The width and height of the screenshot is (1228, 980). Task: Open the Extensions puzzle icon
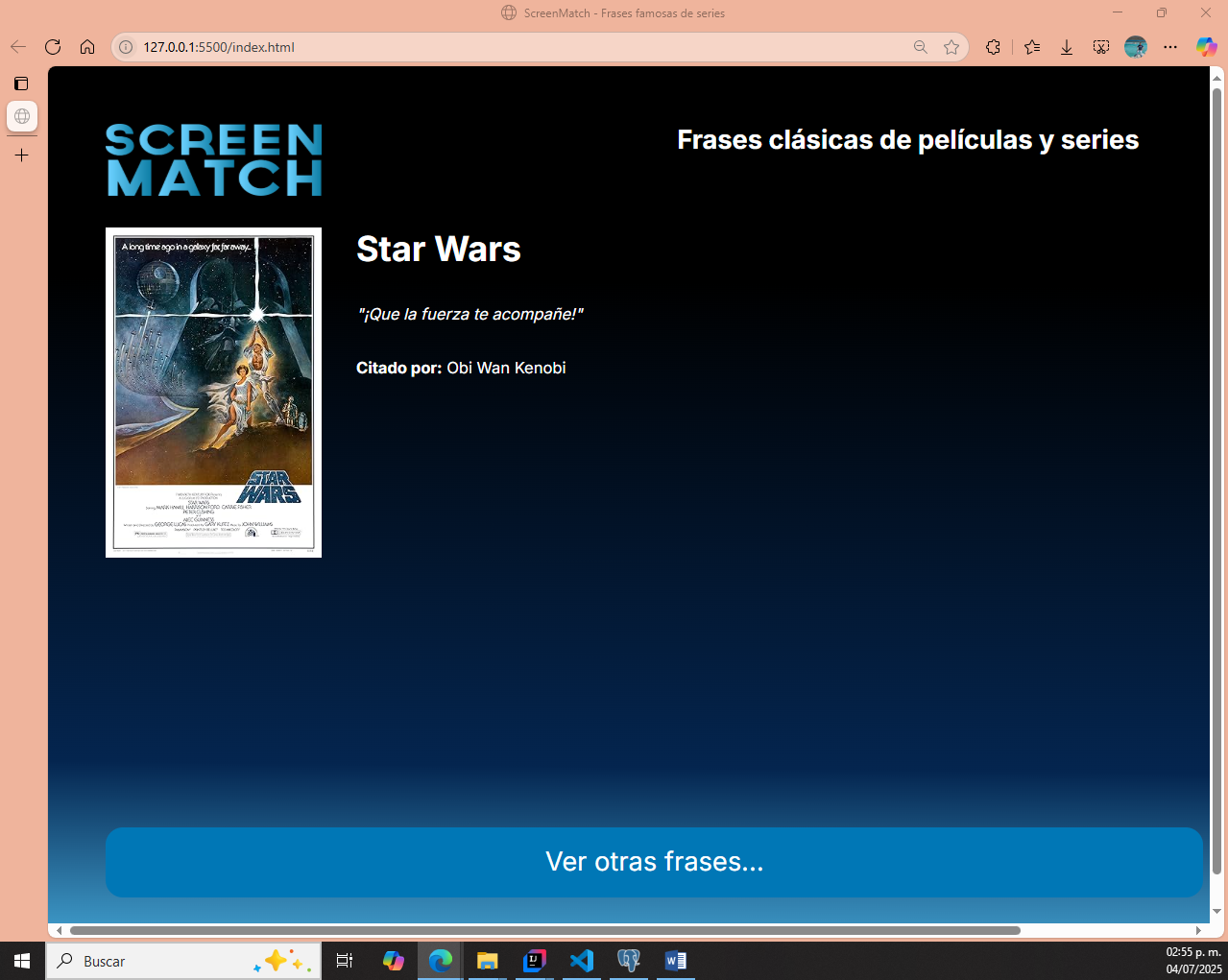pyautogui.click(x=994, y=47)
